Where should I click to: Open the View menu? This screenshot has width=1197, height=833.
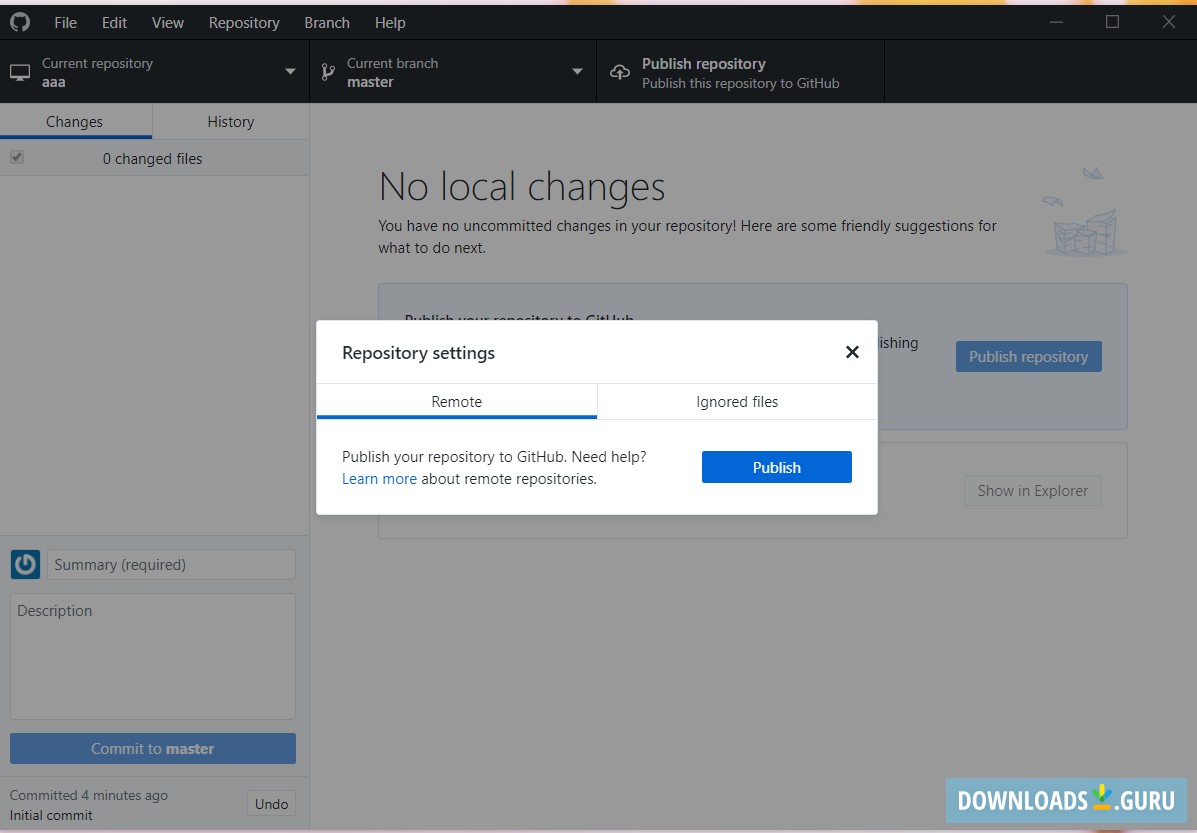(167, 23)
